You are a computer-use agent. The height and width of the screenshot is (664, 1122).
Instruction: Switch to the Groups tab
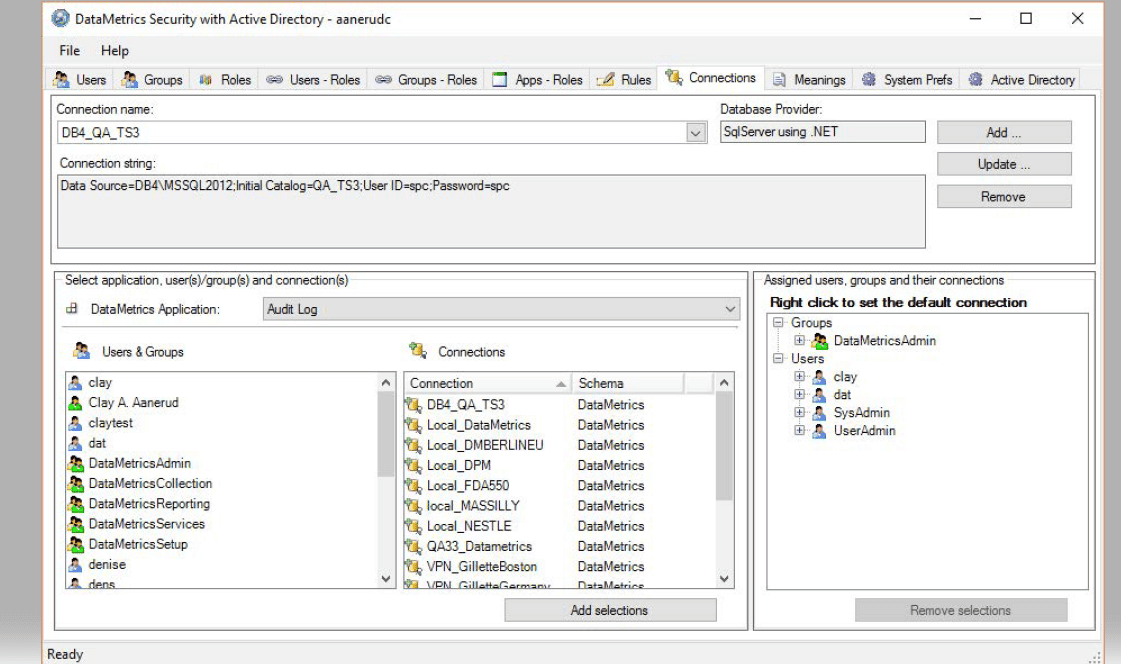[x=152, y=79]
